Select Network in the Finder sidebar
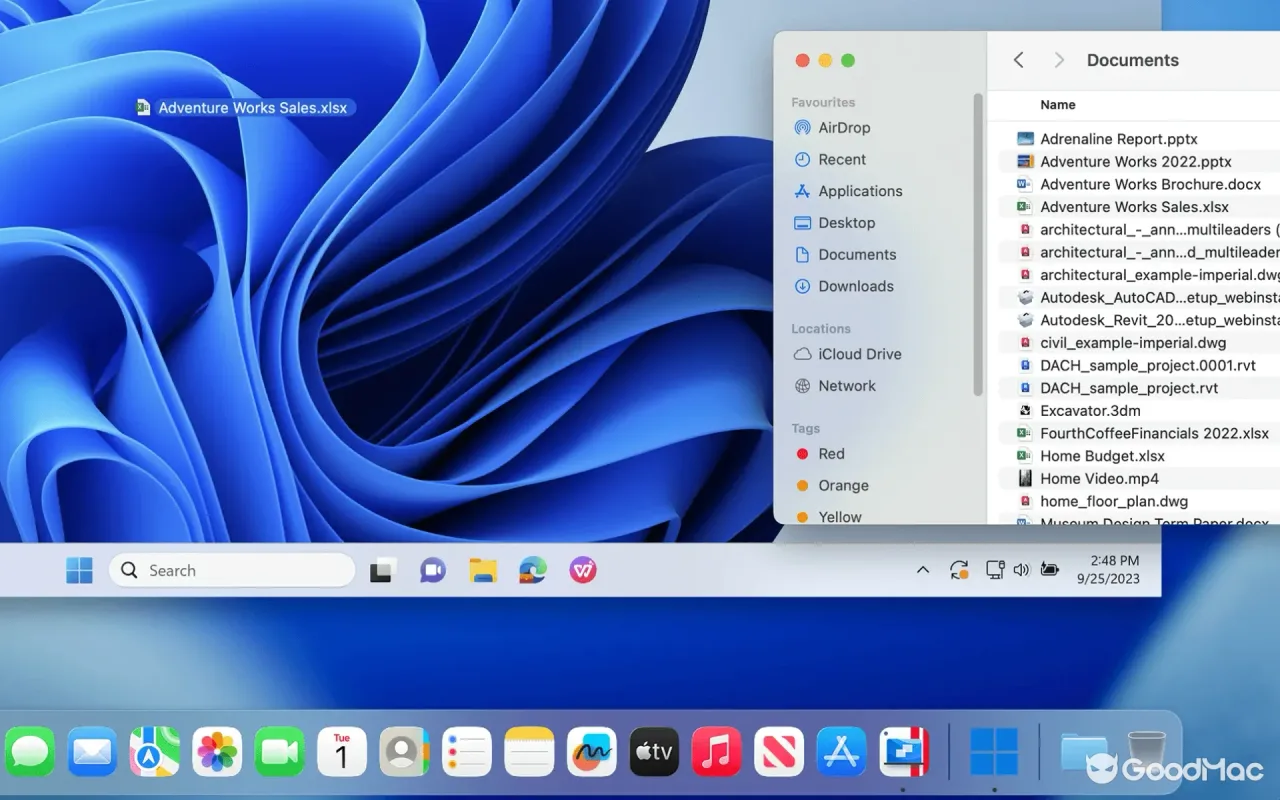Screen dimensions: 1280x800 tap(834, 386)
